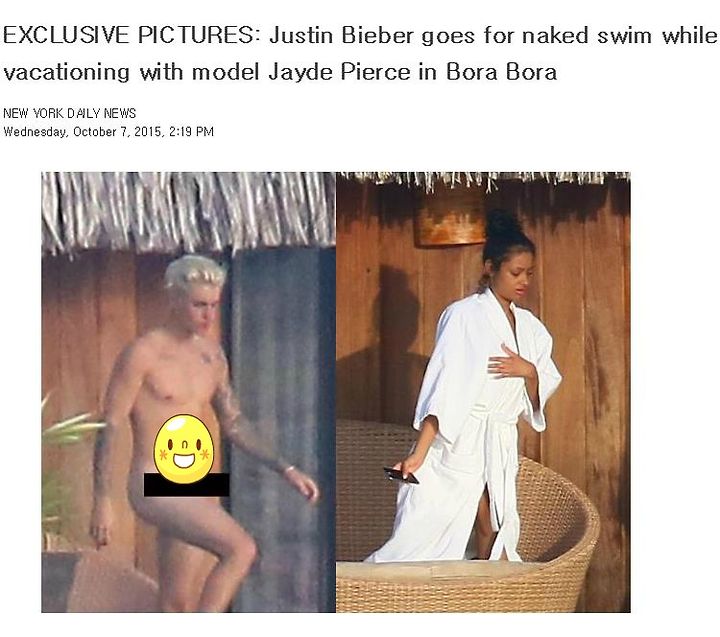This screenshot has height=637, width=720.
Task: Click the NEW YORK DAILY NEWS byline
Action: click(69, 113)
